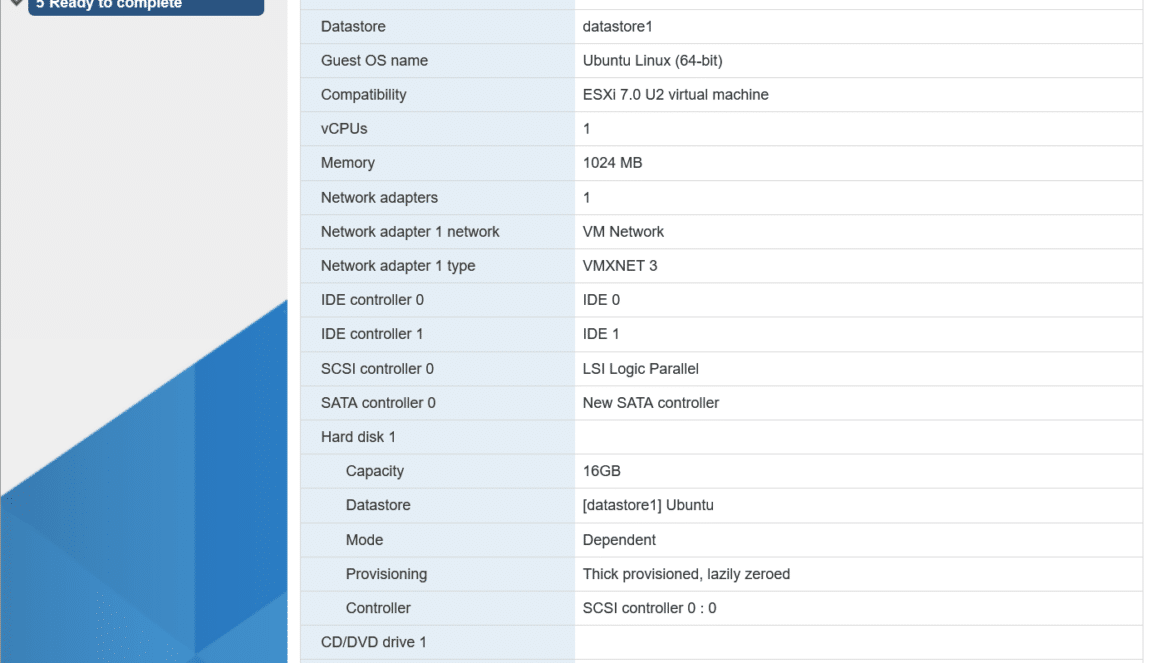
Task: Click the Network adapters row label
Action: 379,198
